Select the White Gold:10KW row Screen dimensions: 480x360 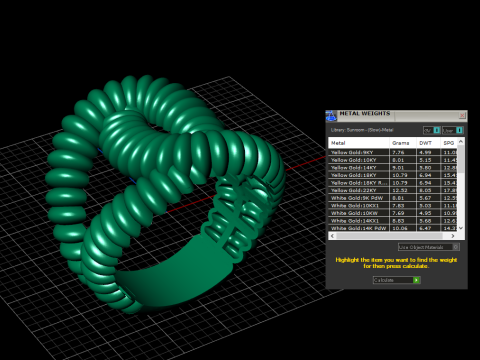click(x=393, y=213)
